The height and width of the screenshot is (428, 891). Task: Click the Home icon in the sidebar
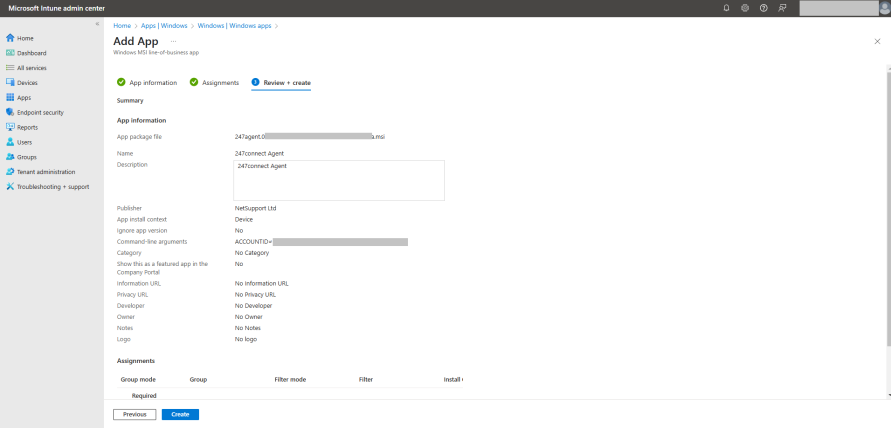[10, 38]
